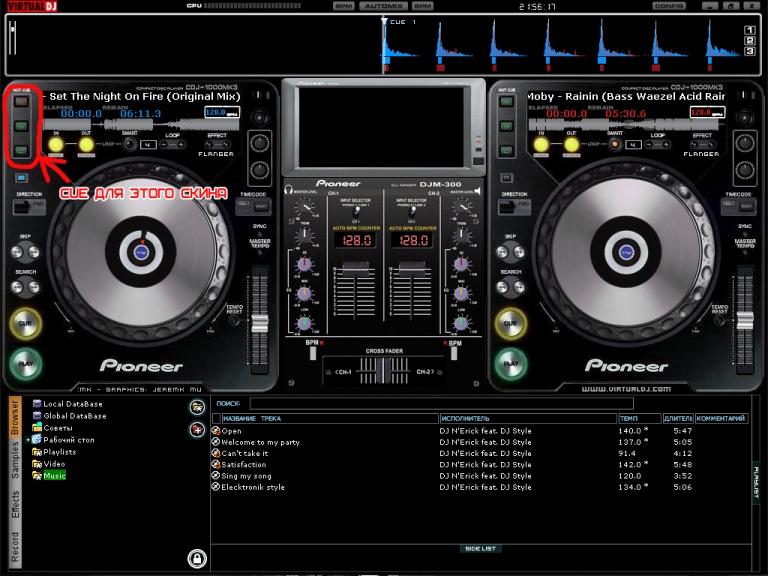
Task: Select track 'Elecktronik style'
Action: pyautogui.click(x=253, y=487)
